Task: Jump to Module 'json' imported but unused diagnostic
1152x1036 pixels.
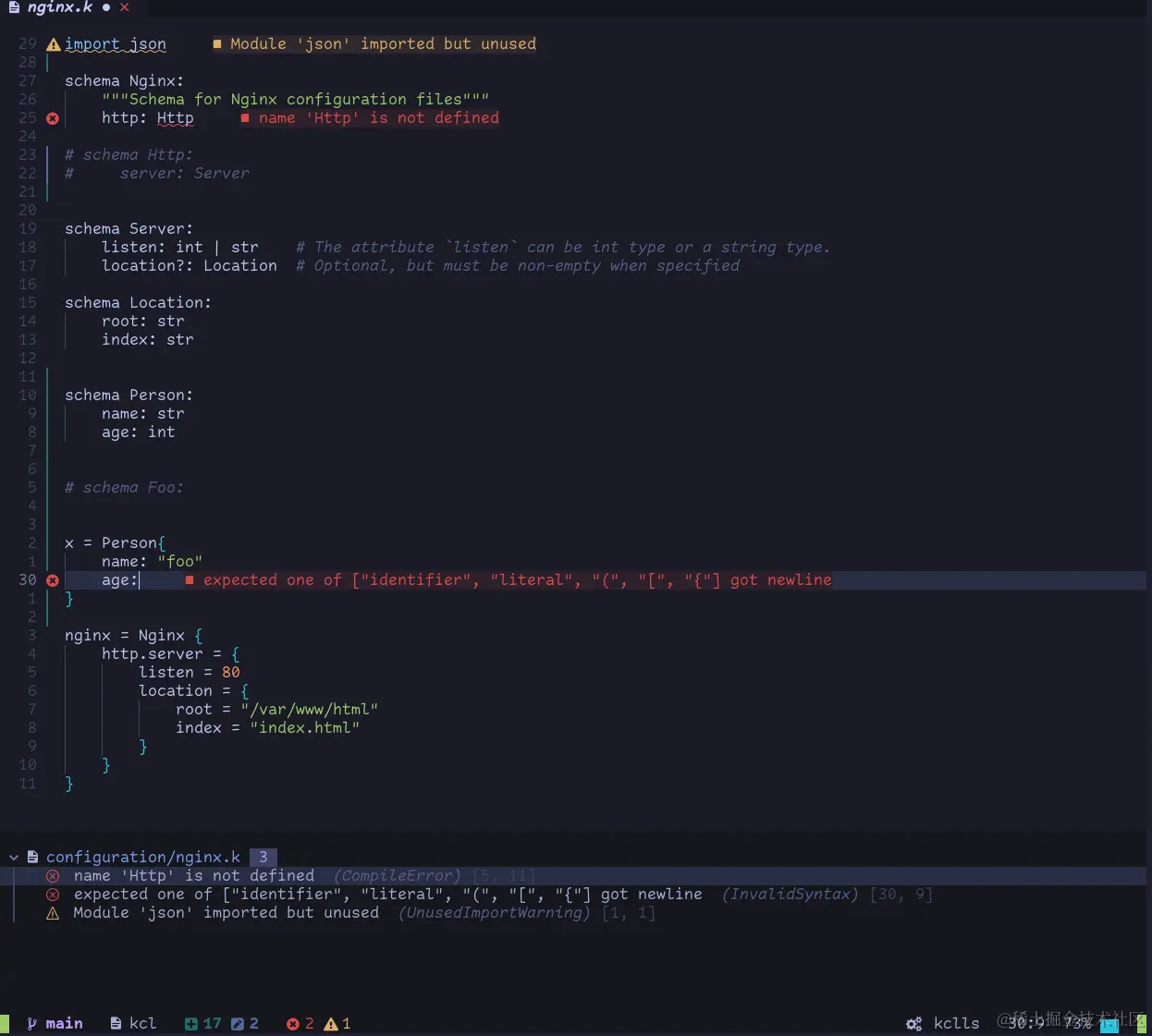Action: (x=227, y=913)
